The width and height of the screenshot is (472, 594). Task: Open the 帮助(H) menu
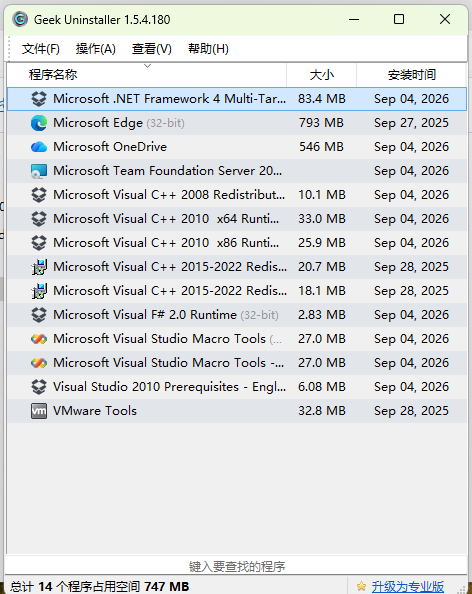[208, 49]
